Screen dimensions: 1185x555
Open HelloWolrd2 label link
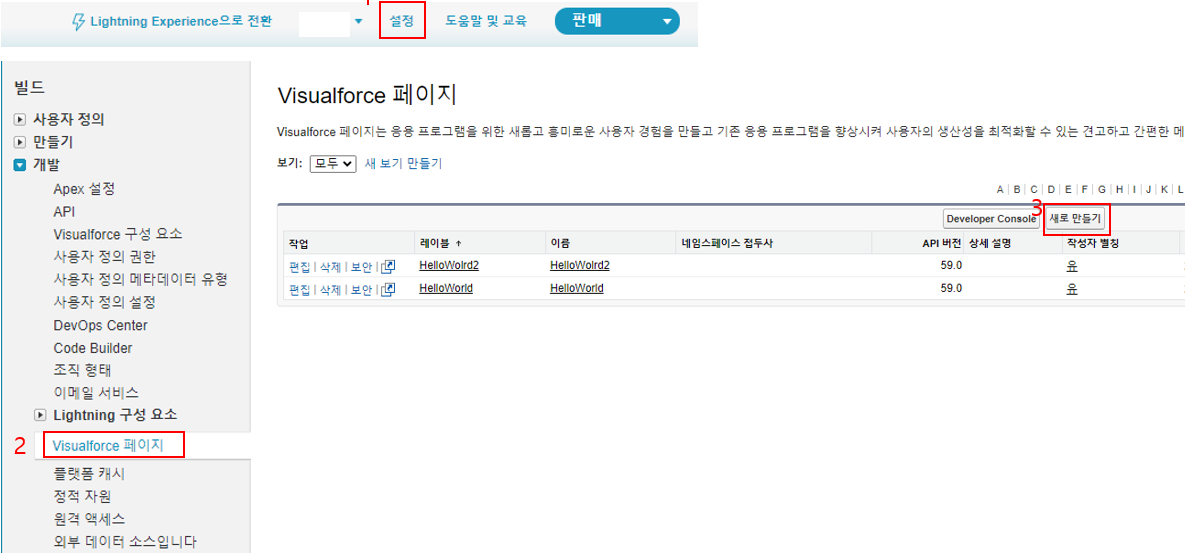click(449, 265)
